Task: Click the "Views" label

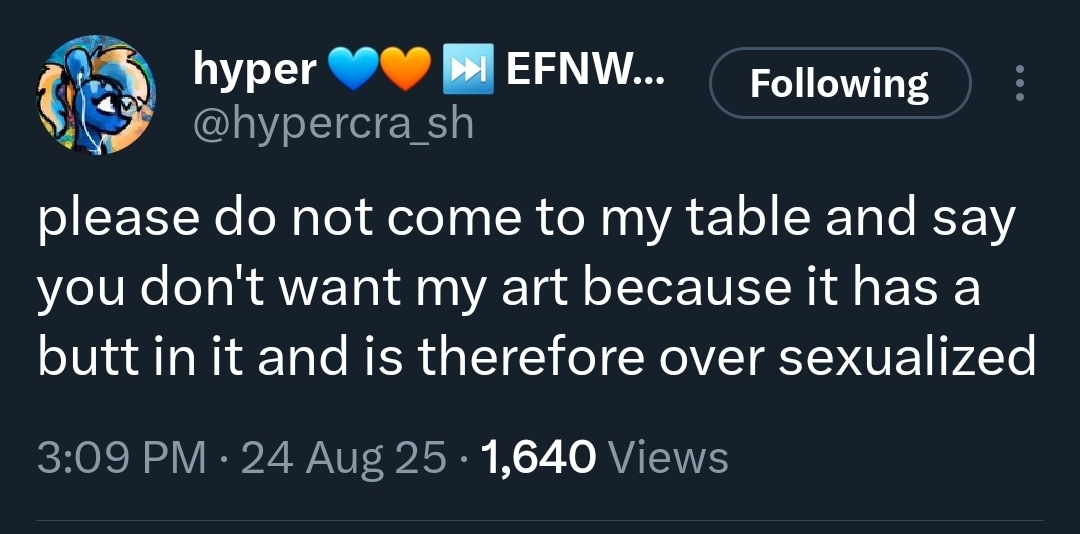Action: pyautogui.click(x=668, y=458)
